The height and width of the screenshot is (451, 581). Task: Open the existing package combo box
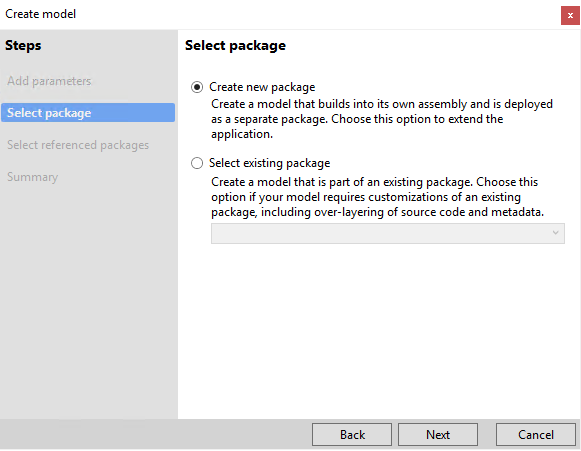[388, 233]
